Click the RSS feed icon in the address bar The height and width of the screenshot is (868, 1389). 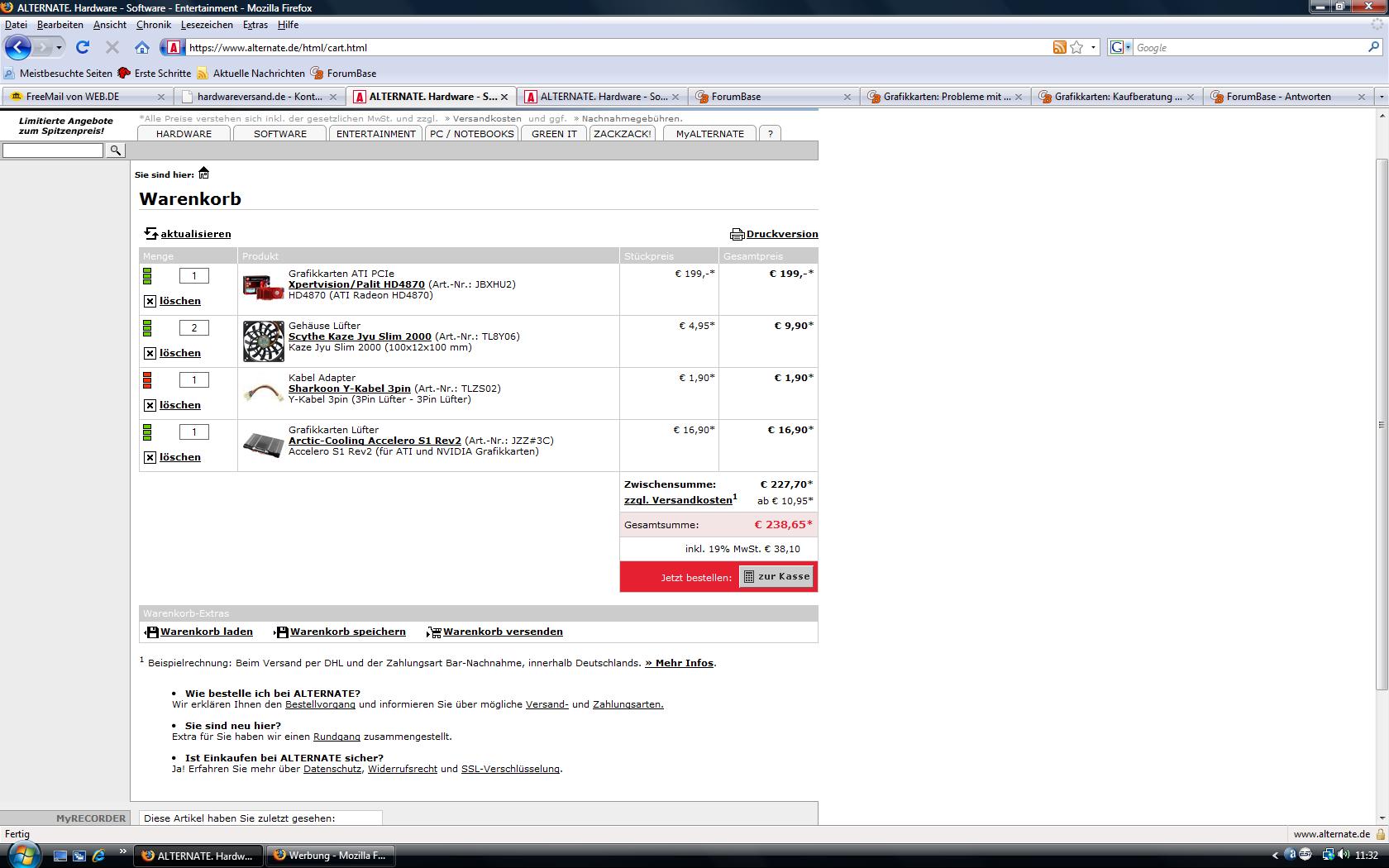(1059, 47)
